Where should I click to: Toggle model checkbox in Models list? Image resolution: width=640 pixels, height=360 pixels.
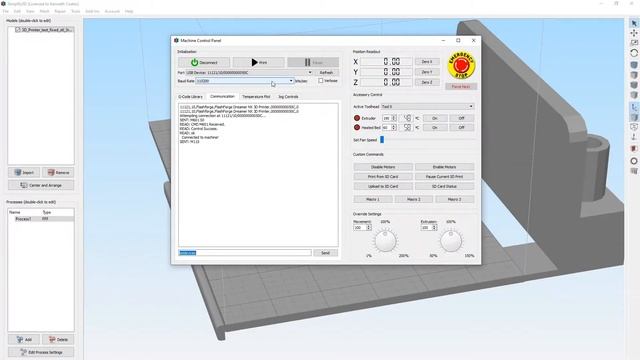pyautogui.click(x=18, y=30)
